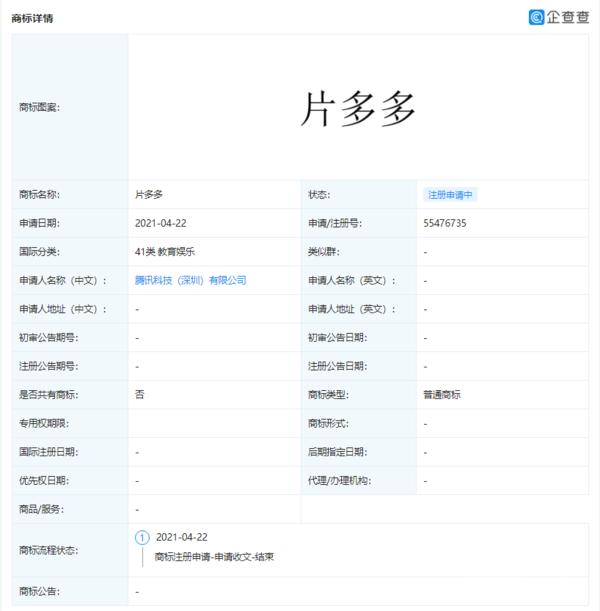Click the 申请/注册号 label
This screenshot has height=611, width=600.
[335, 223]
